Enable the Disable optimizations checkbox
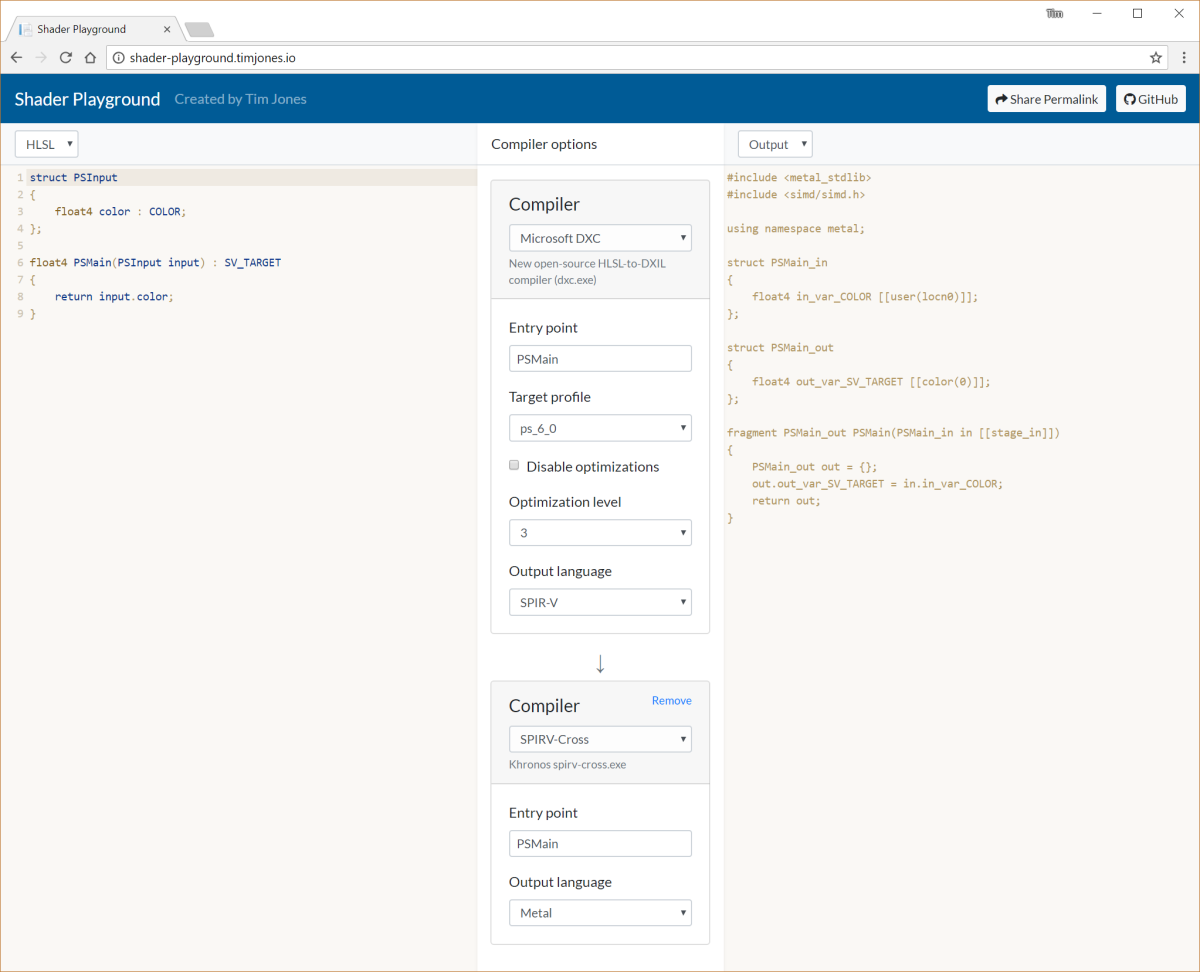This screenshot has height=972, width=1200. tap(514, 465)
